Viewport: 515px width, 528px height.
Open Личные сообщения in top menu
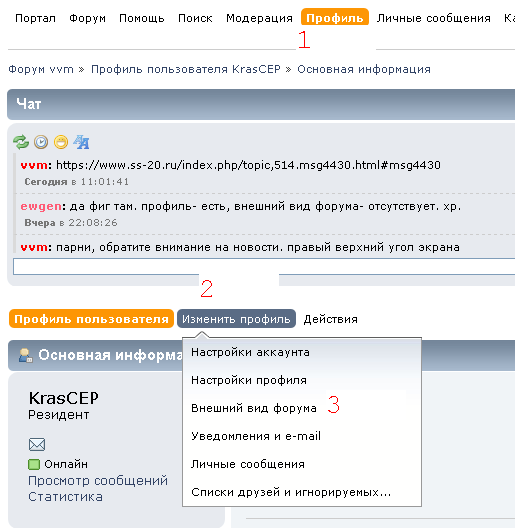pos(433,18)
